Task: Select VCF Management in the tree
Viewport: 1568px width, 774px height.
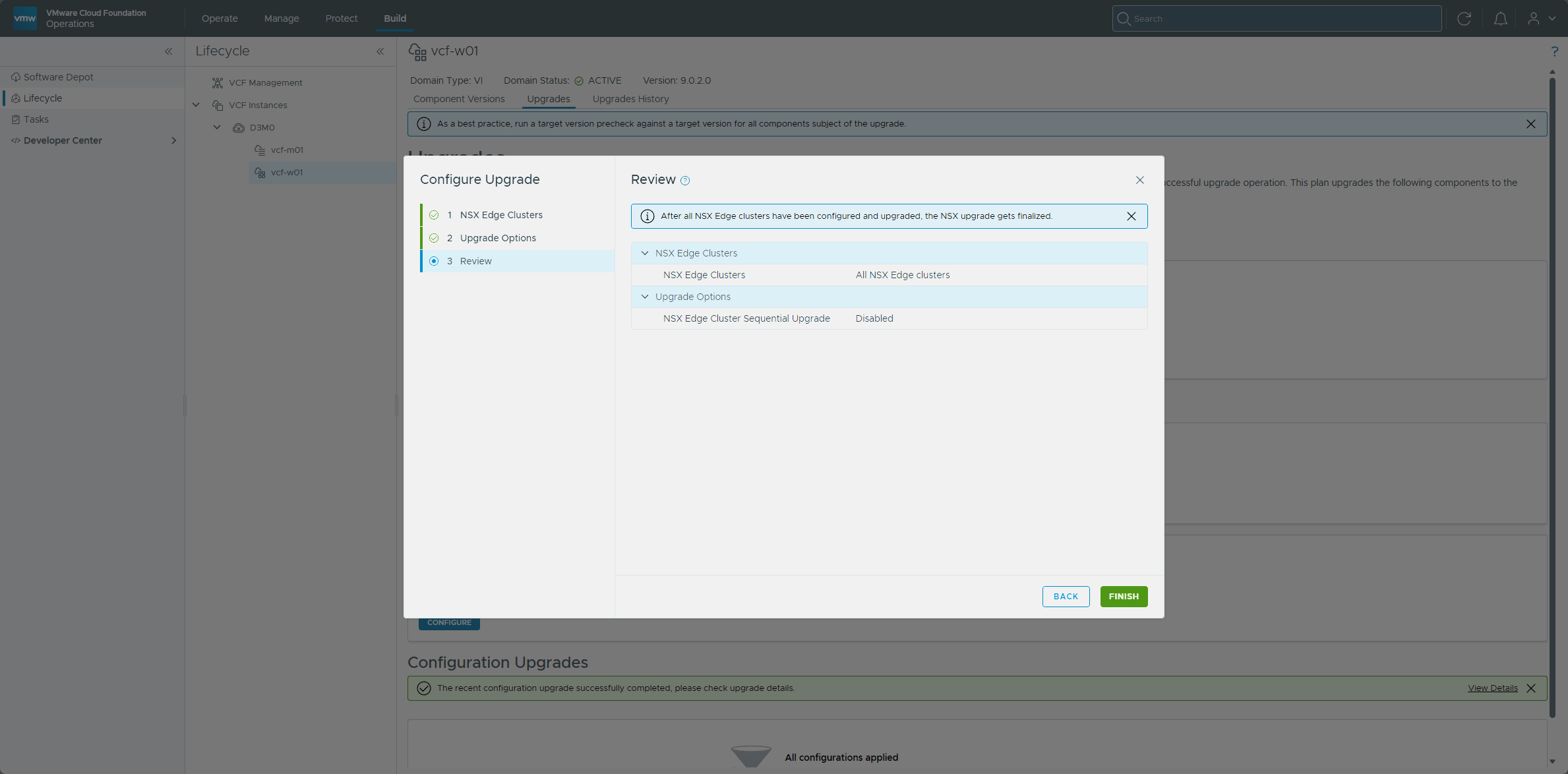Action: [265, 83]
